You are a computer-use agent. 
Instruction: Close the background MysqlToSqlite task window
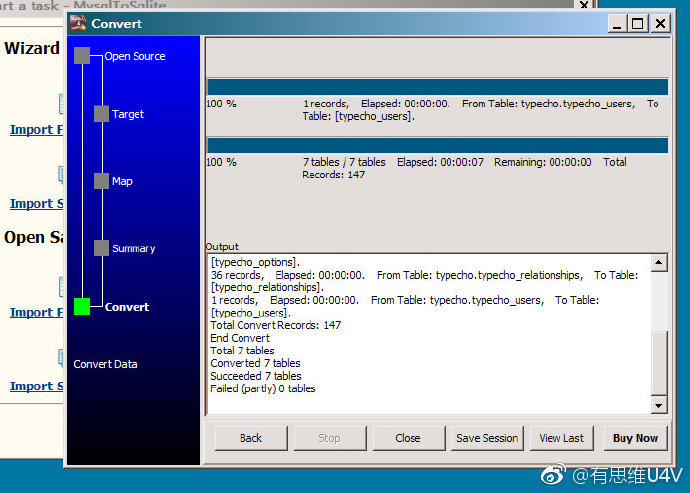[584, 4]
